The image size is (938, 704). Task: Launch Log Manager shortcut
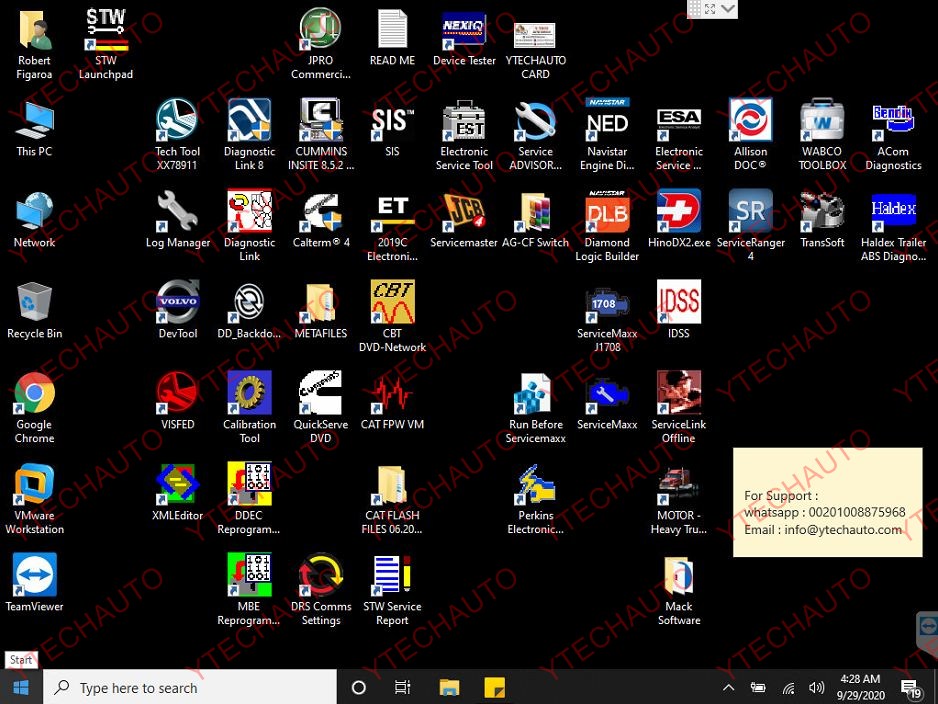pyautogui.click(x=178, y=219)
